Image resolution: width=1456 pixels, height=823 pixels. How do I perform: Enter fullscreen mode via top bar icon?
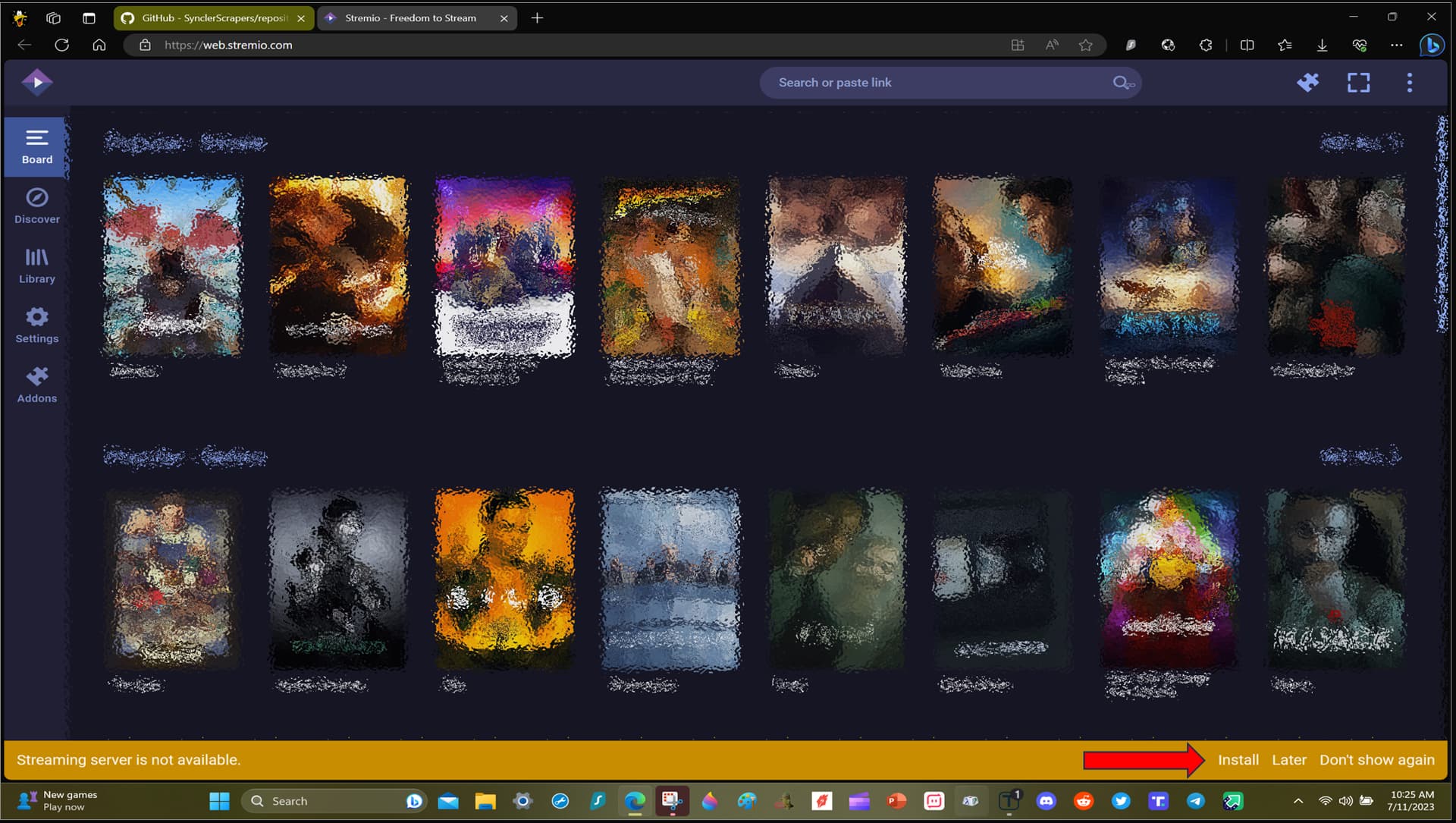tap(1358, 82)
